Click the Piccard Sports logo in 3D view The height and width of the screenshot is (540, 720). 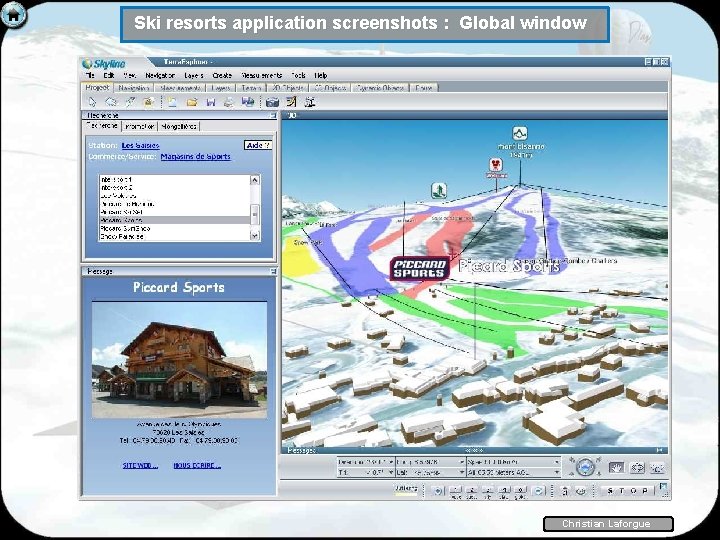pos(419,269)
